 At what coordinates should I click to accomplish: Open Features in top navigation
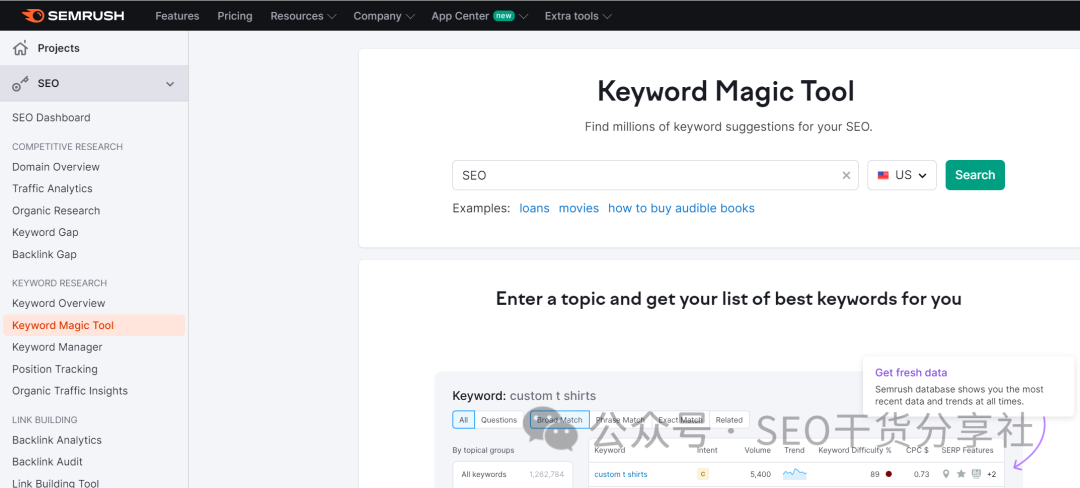[177, 16]
